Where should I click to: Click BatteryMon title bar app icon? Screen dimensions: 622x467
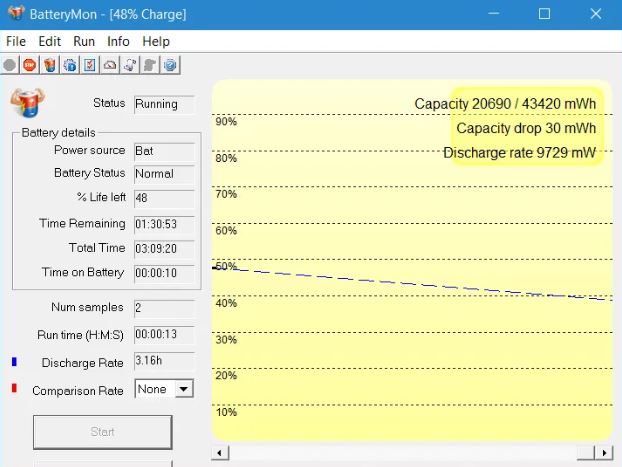[x=16, y=13]
